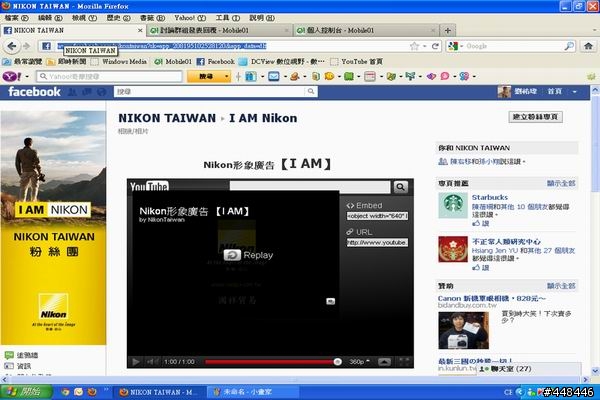Click the YouTube Embed code field

coord(377,216)
